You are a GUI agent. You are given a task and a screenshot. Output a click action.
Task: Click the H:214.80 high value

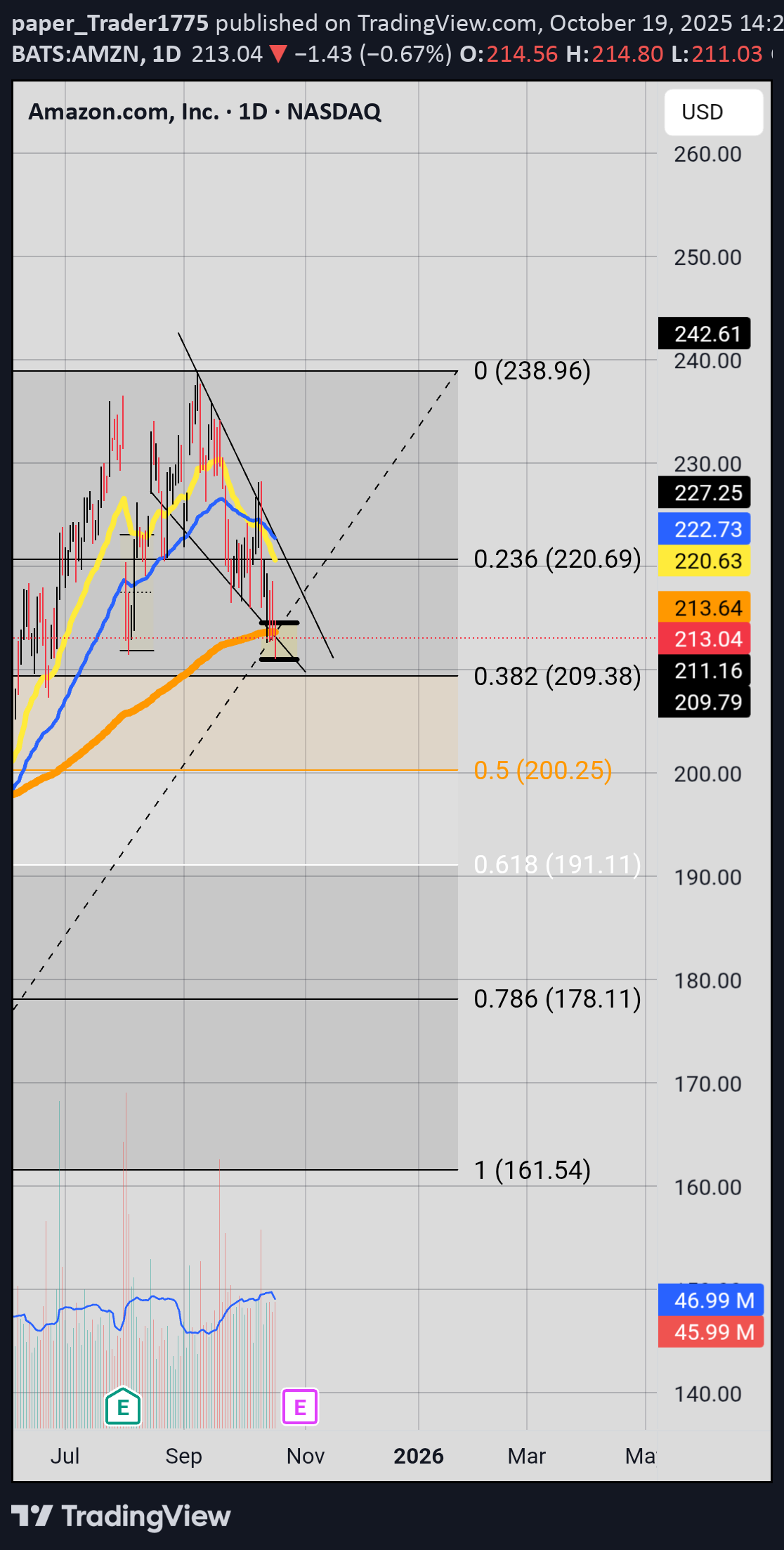615,53
